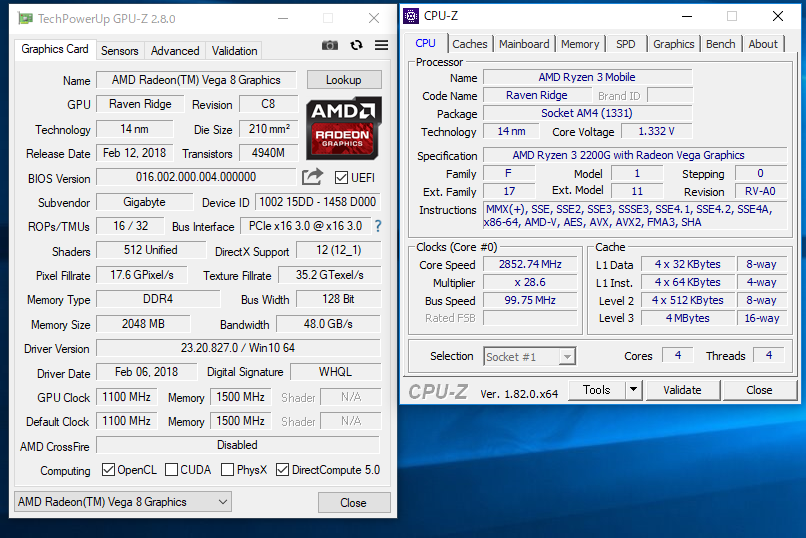Take a GPU-Z screenshot with camera icon
806x538 pixels.
click(x=330, y=45)
